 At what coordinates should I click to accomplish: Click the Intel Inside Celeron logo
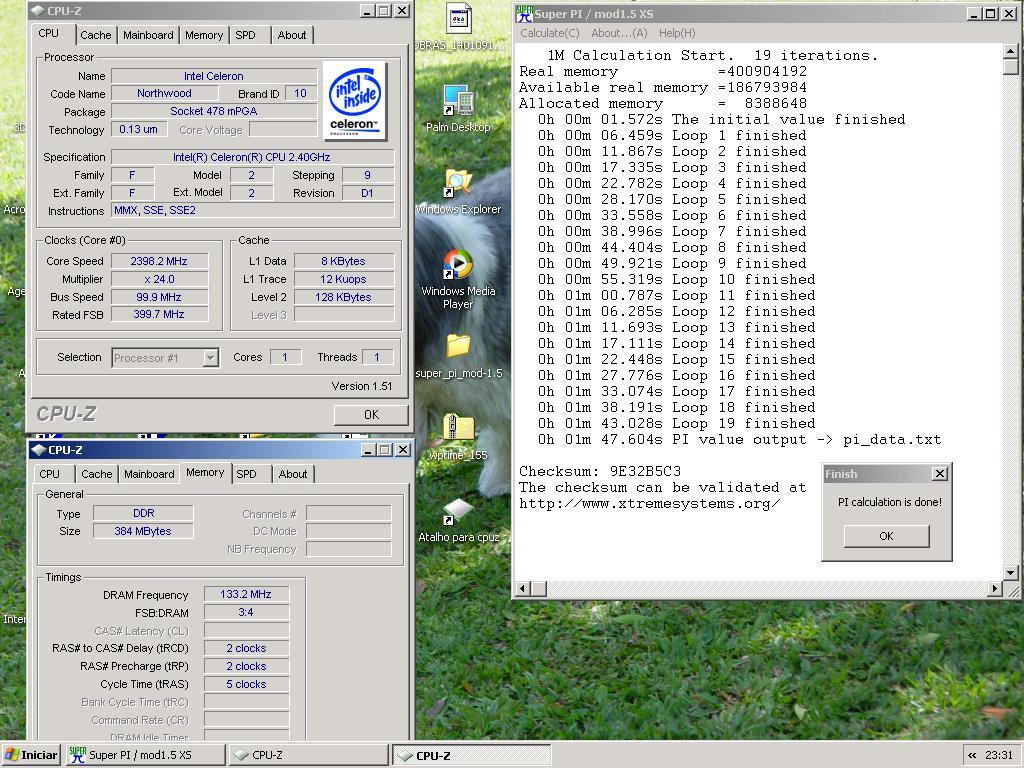coord(355,101)
